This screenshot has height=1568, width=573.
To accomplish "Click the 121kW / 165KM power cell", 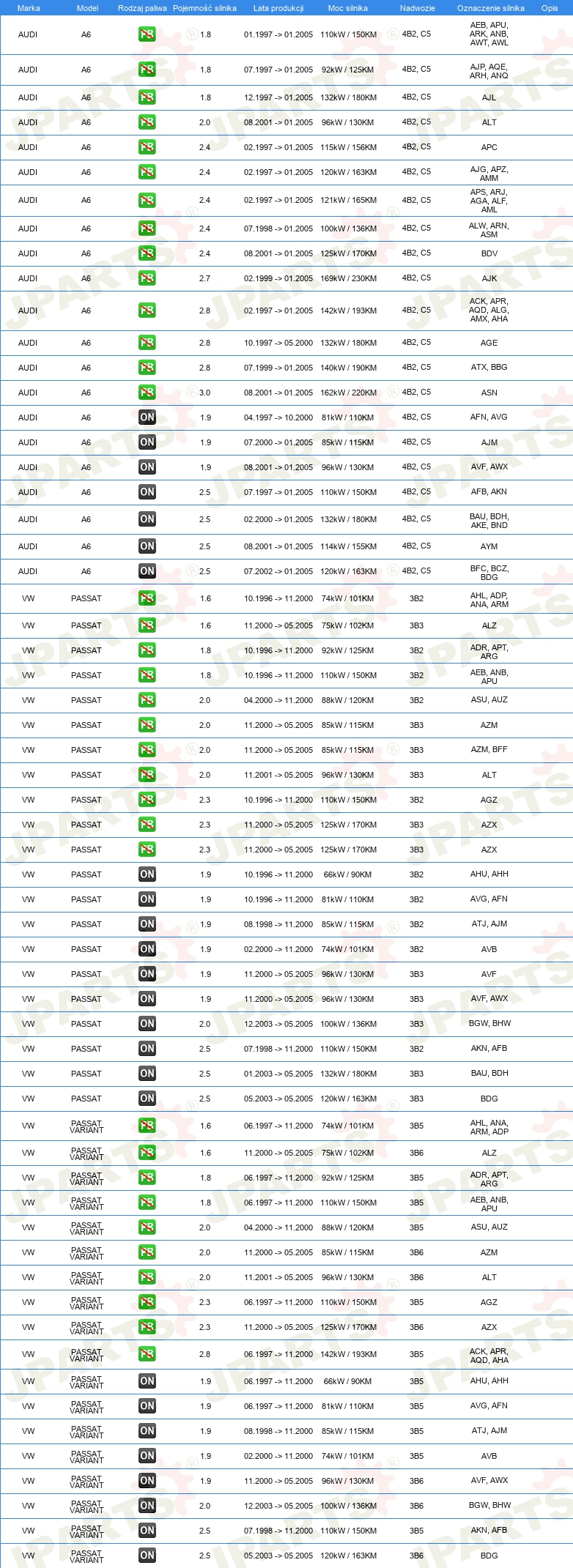I will coord(349,200).
